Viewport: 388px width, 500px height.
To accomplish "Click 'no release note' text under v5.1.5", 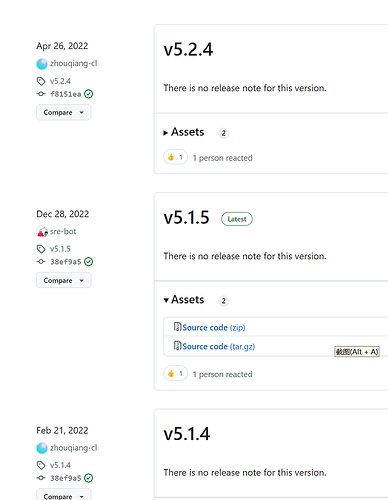I will (245, 256).
